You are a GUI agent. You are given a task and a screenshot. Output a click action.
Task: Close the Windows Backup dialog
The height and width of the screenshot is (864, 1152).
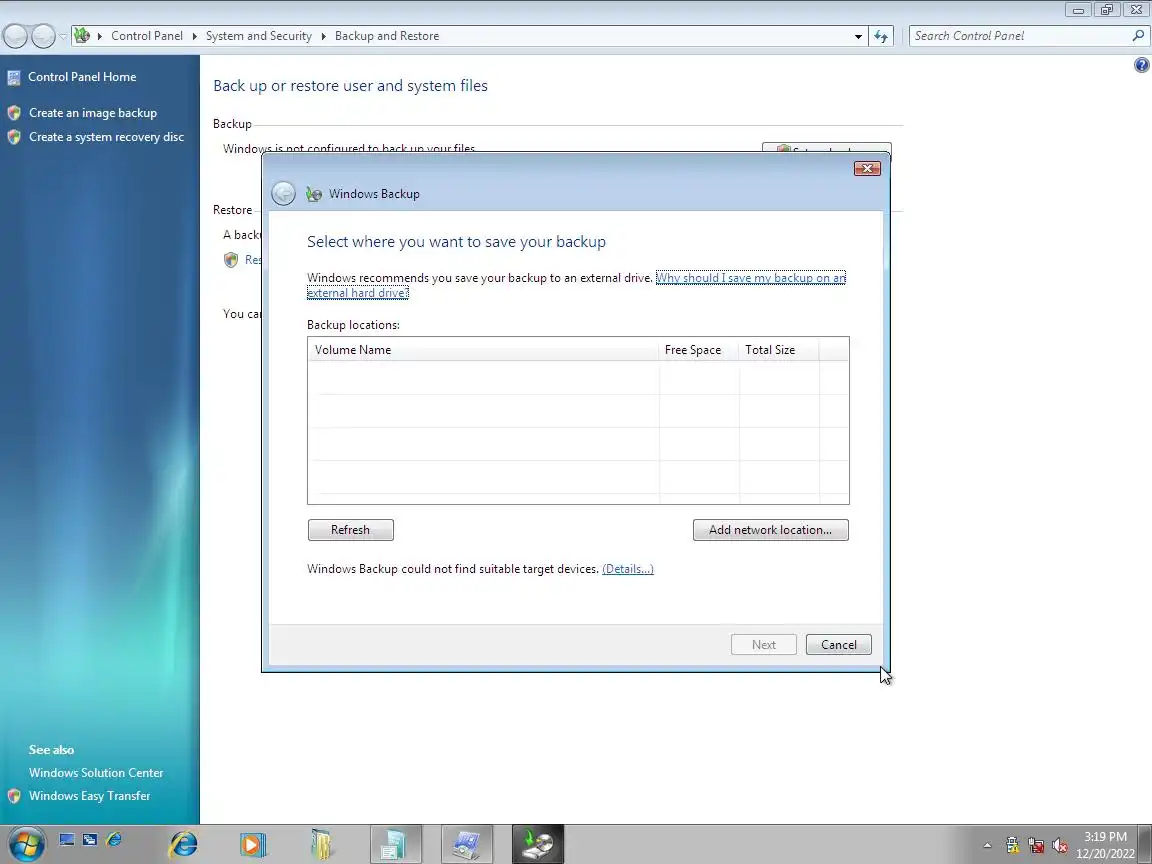867,169
